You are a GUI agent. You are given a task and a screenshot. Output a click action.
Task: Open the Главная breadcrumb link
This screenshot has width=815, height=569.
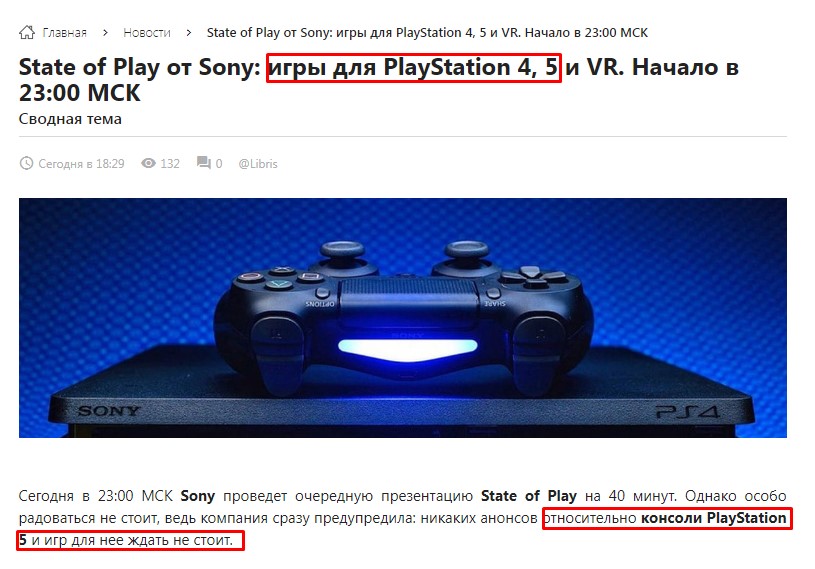point(64,33)
